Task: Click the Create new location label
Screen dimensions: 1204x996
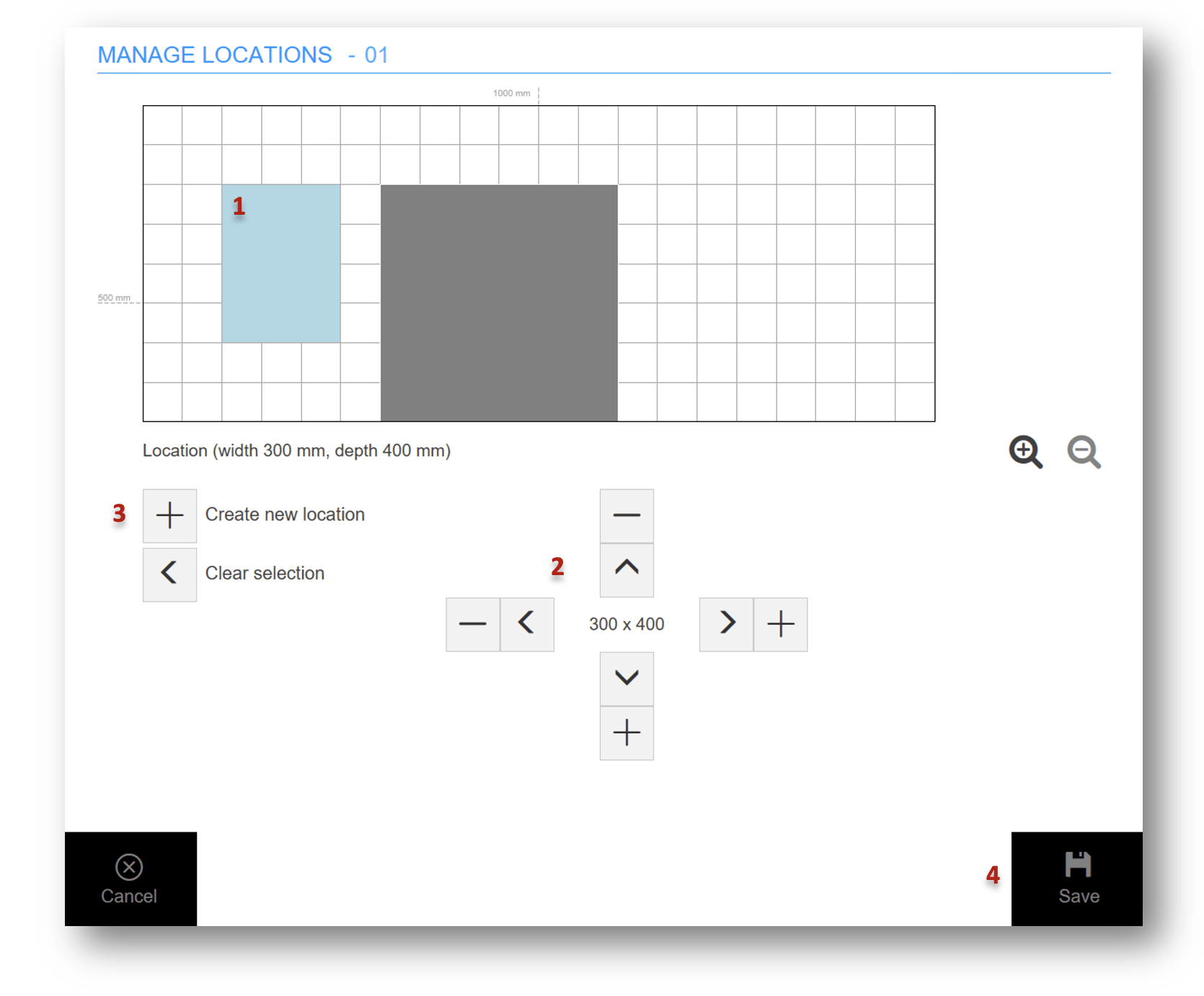Action: click(285, 515)
